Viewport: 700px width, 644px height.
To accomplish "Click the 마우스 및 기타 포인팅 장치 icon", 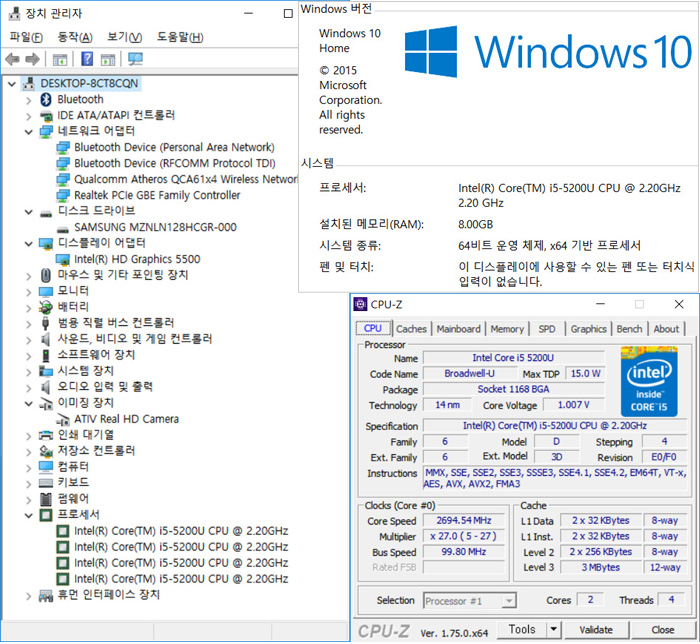I will point(46,275).
